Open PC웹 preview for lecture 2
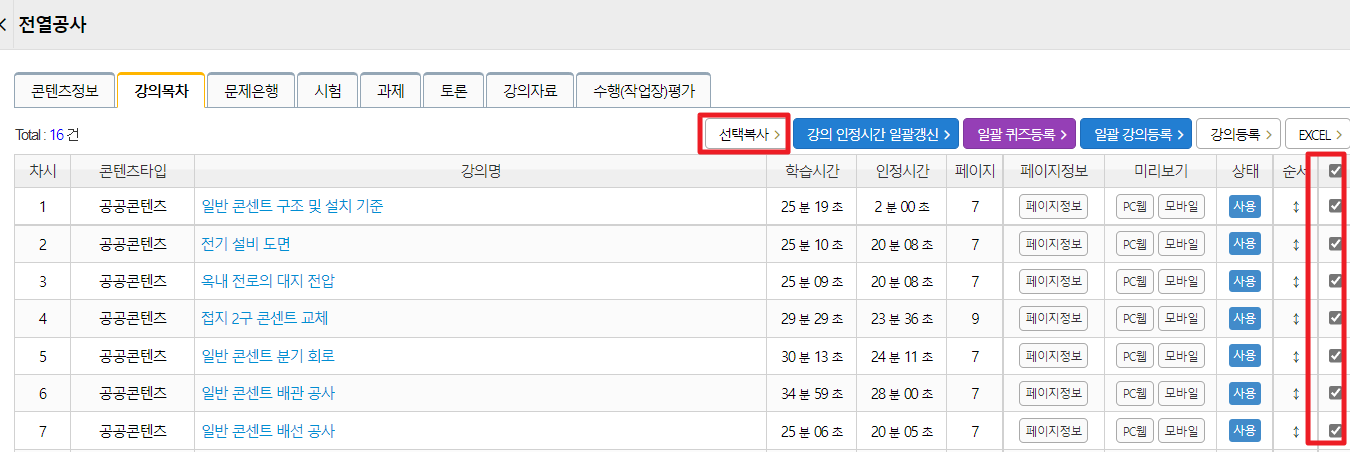 (x=1135, y=244)
